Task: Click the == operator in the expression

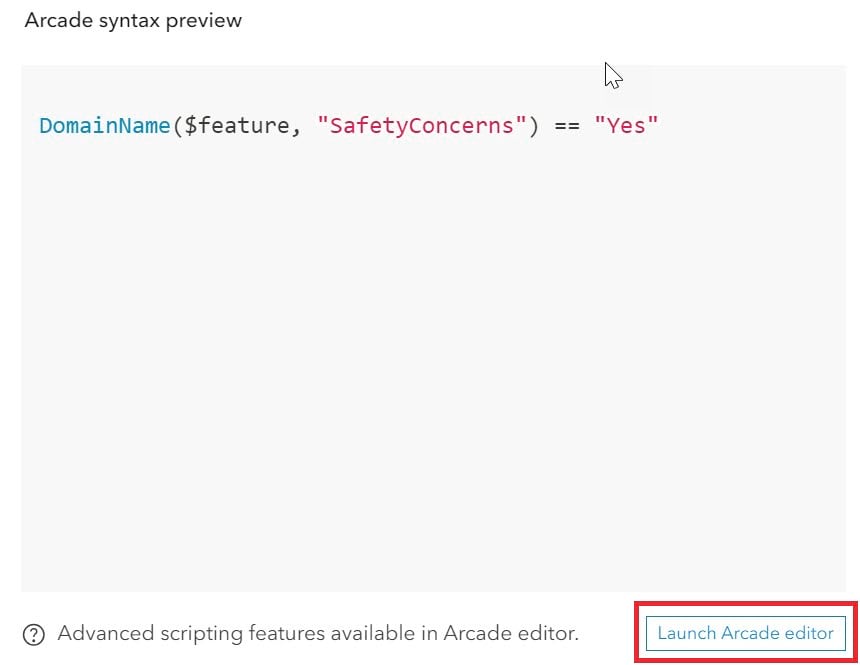Action: click(567, 125)
